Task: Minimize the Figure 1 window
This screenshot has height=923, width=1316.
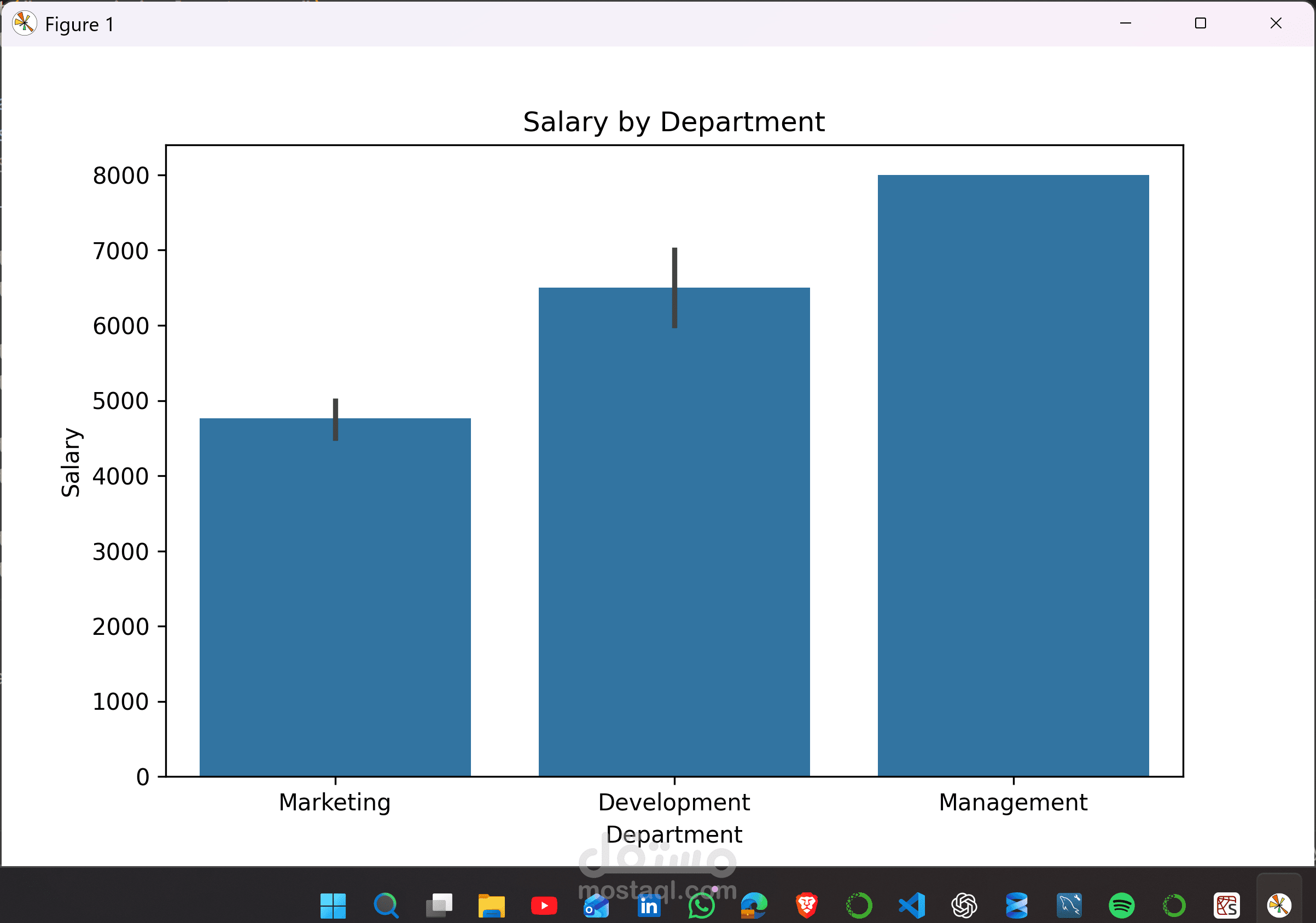Action: click(1125, 24)
